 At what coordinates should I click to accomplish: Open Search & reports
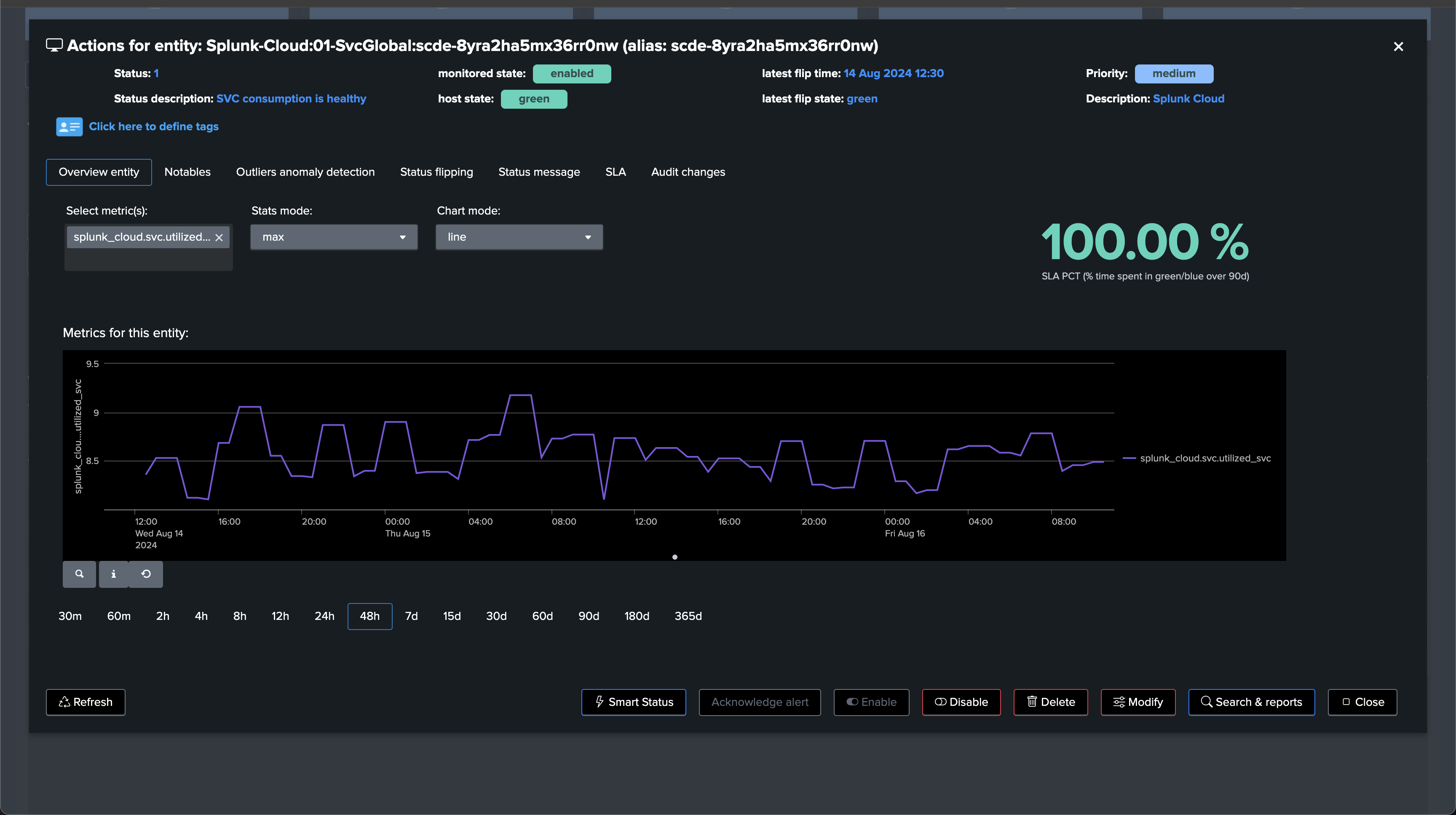[1251, 702]
